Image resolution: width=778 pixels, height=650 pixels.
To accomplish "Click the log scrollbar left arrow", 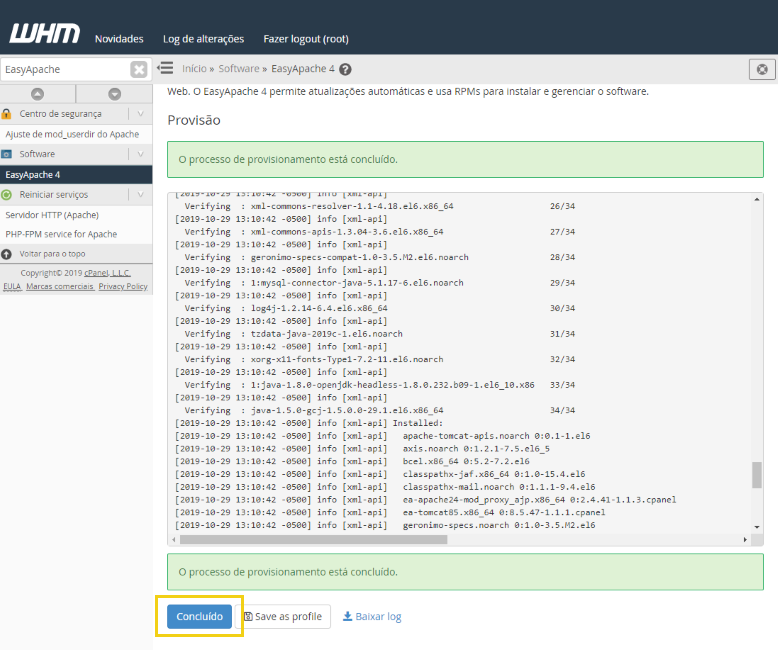I will pyautogui.click(x=174, y=539).
